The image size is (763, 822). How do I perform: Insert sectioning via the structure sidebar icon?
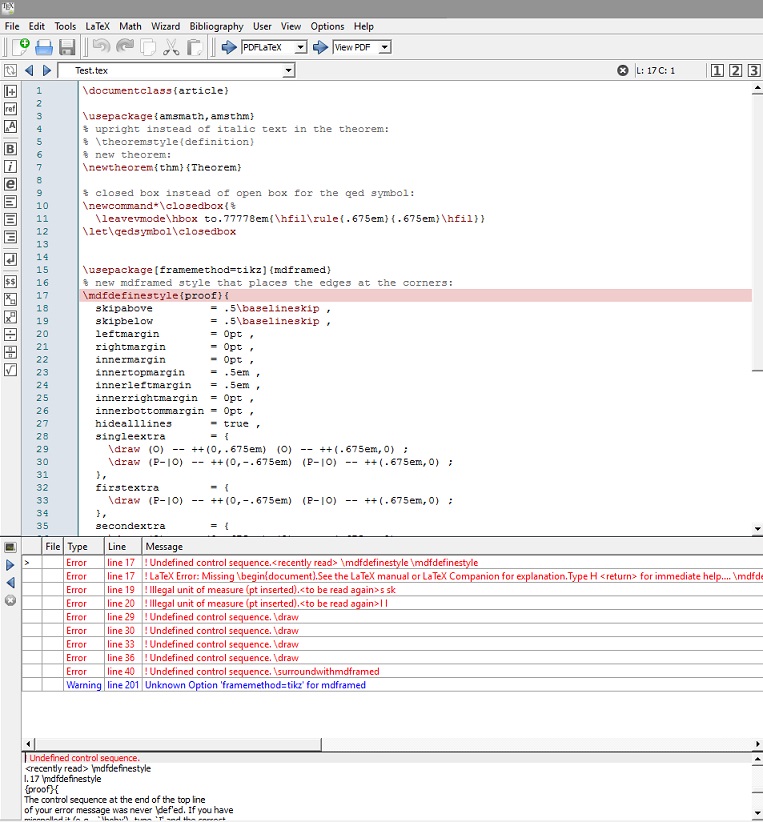pyautogui.click(x=10, y=91)
